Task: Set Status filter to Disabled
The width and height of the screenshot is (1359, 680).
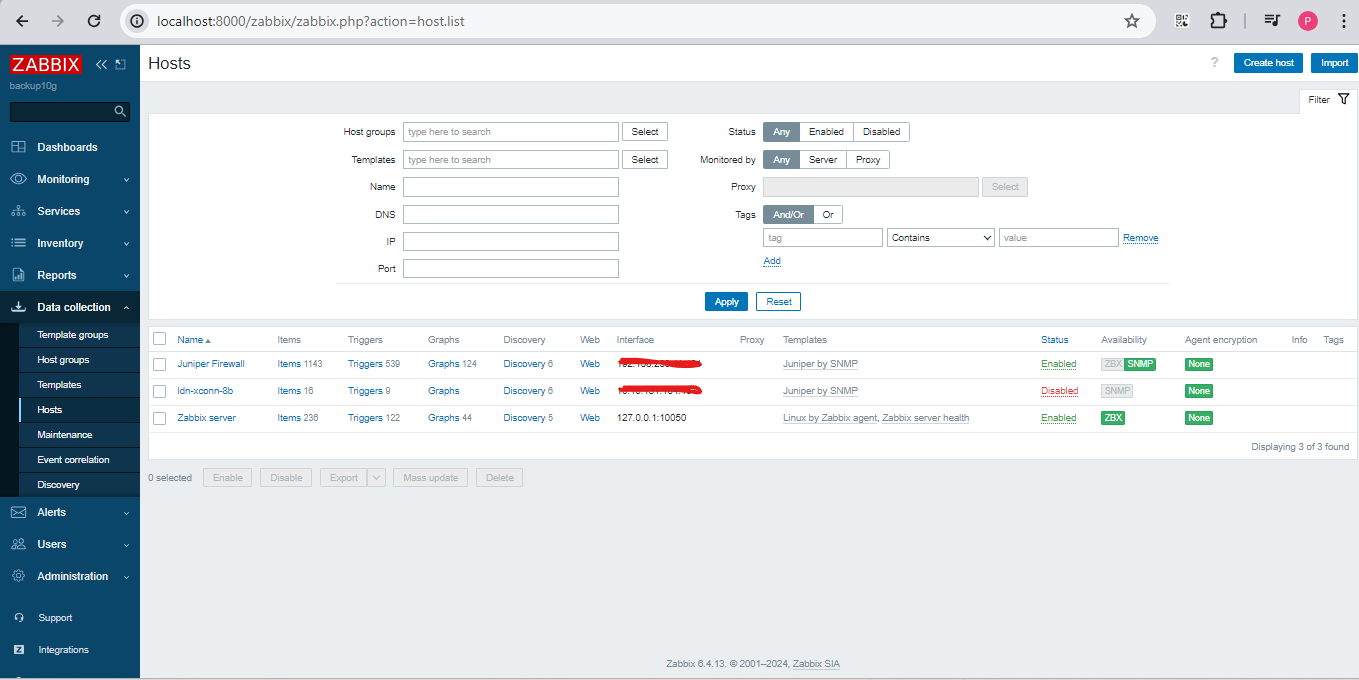Action: (x=881, y=132)
